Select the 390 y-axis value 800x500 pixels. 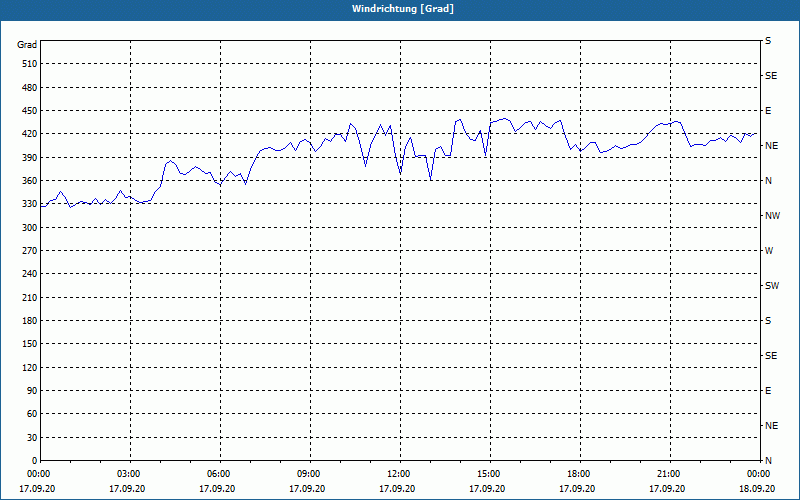point(30,157)
